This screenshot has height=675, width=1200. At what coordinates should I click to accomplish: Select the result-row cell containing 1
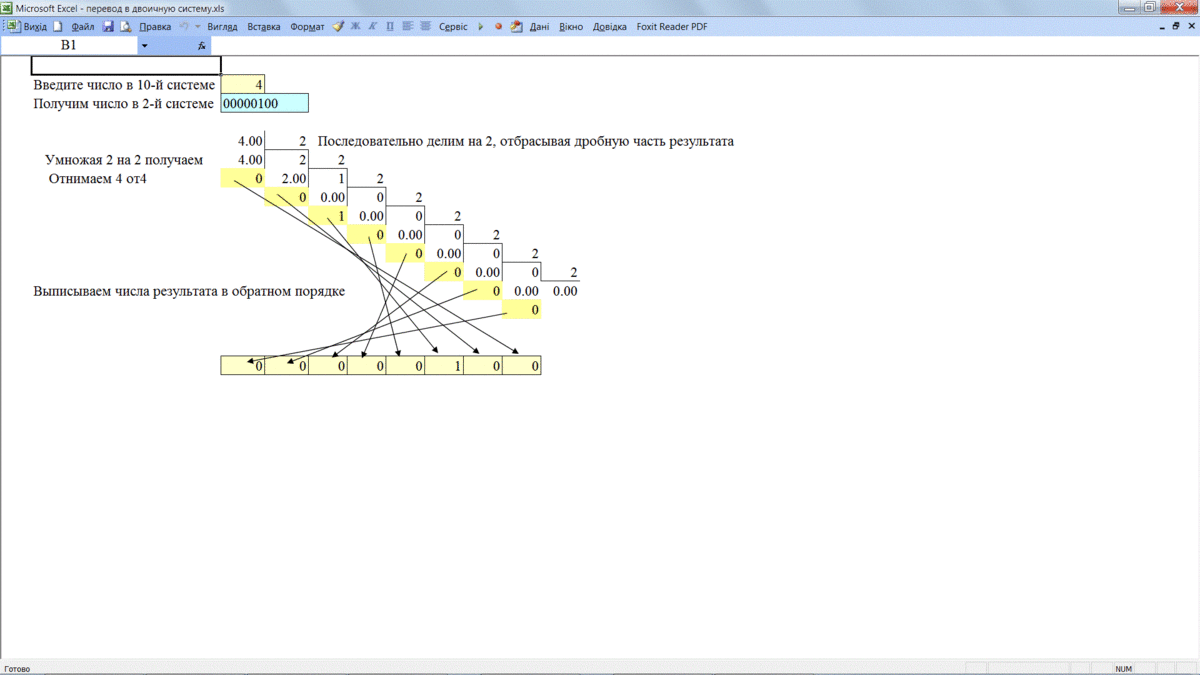(445, 366)
